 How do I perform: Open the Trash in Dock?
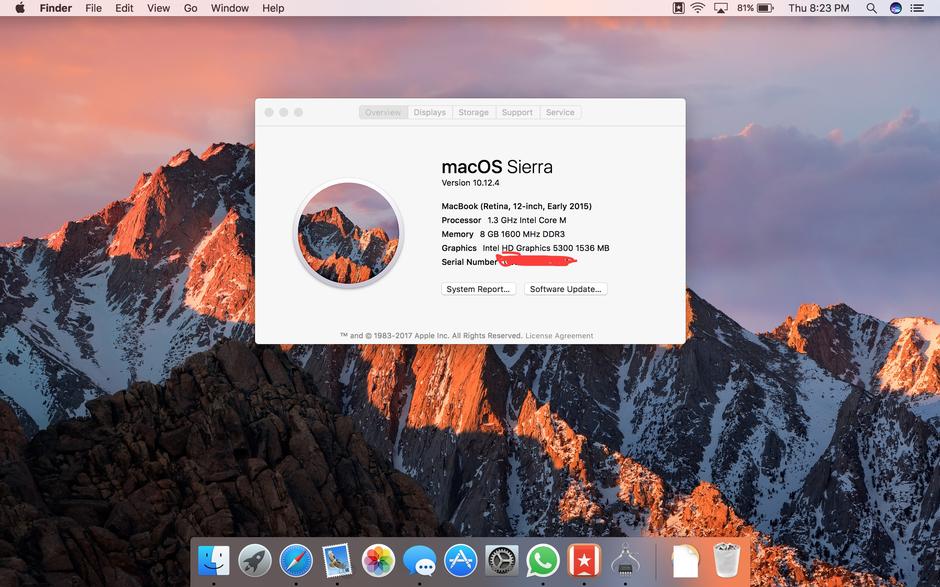tap(727, 561)
